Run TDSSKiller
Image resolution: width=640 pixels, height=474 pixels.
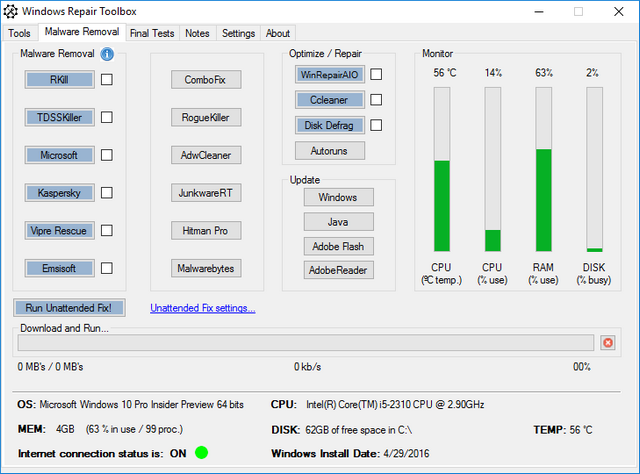pyautogui.click(x=60, y=117)
